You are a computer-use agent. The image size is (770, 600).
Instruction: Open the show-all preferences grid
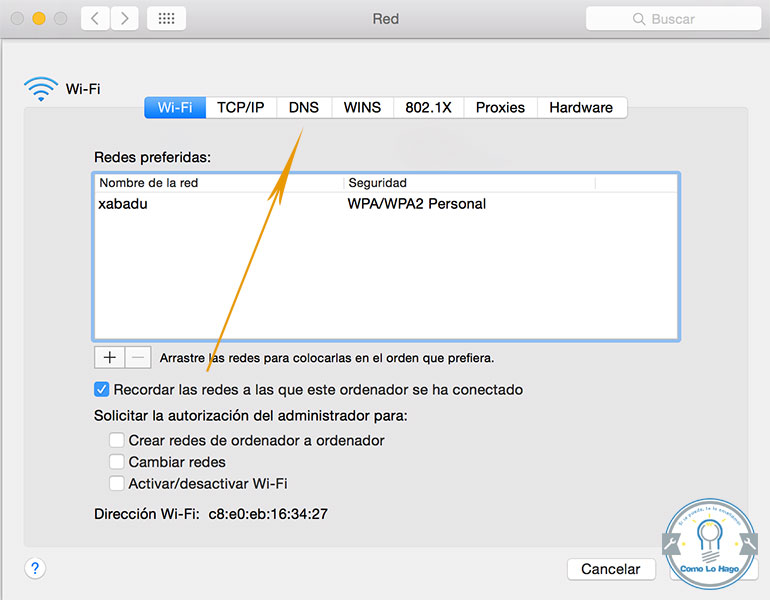[x=166, y=18]
